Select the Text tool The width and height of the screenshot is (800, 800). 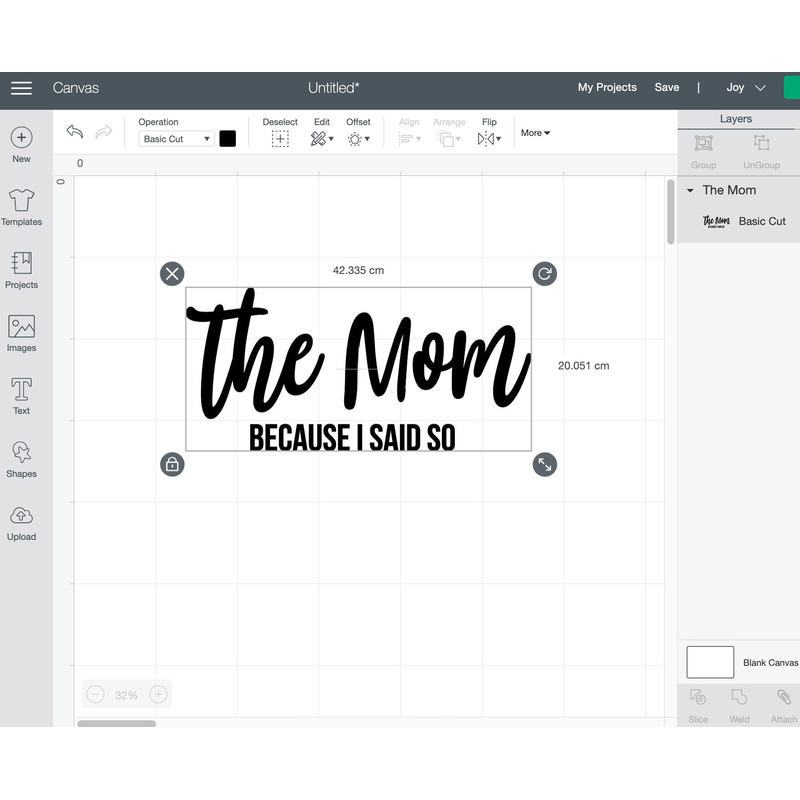[21, 390]
